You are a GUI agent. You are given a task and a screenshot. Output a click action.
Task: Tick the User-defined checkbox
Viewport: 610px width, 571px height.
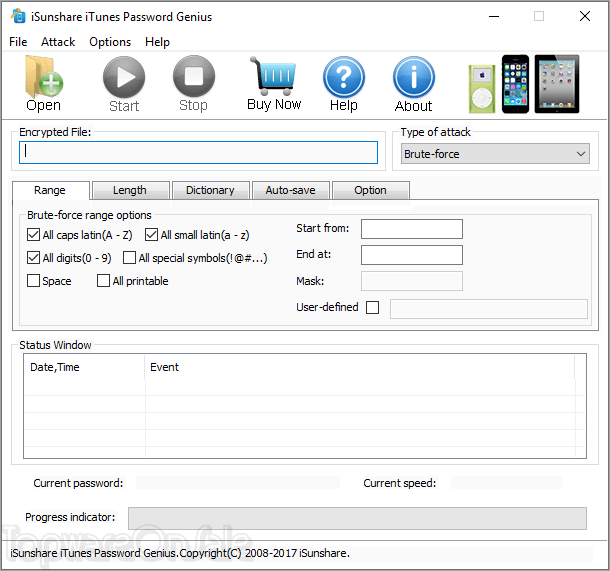coord(372,307)
